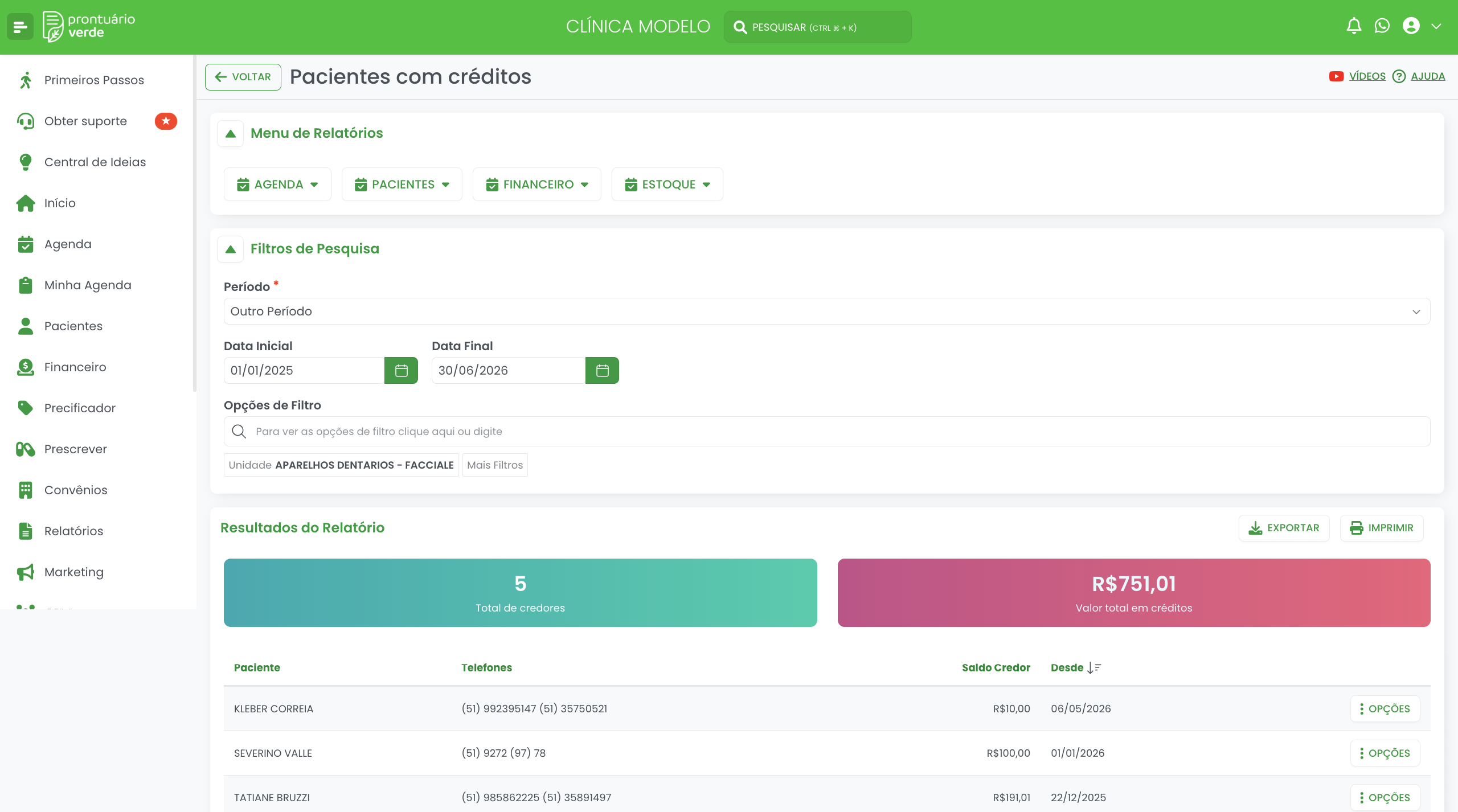Open the ESTOQUE reports dropdown
The width and height of the screenshot is (1458, 812).
coord(667,184)
